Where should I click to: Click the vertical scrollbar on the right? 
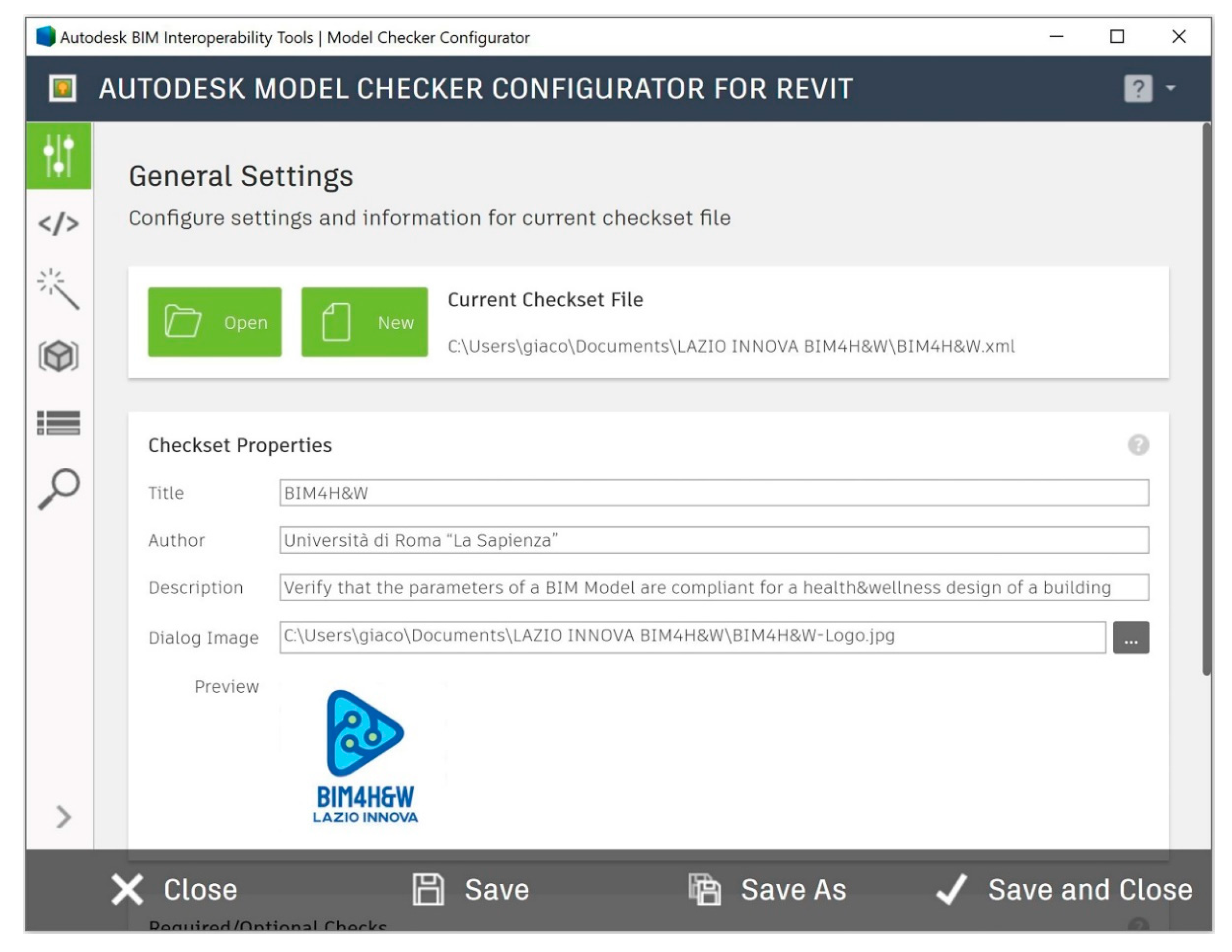pos(1206,395)
